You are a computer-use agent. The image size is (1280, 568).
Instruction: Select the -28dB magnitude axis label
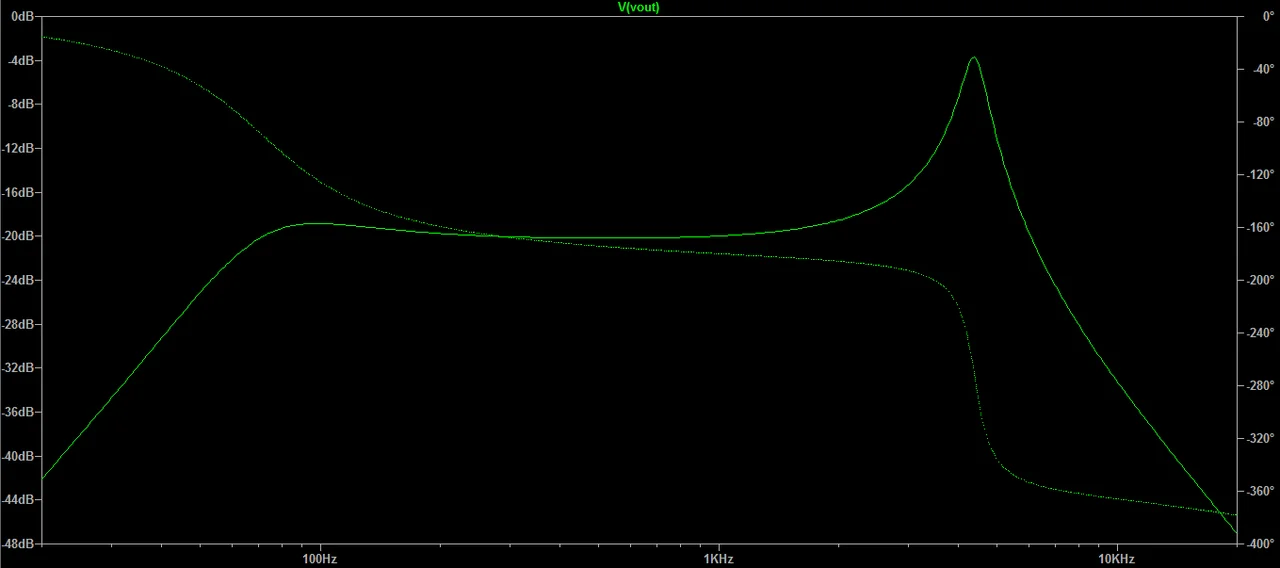pyautogui.click(x=19, y=324)
